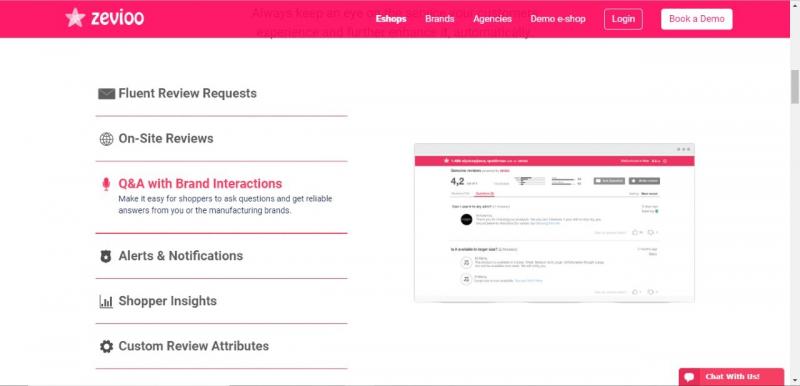Click the Login button
The height and width of the screenshot is (386, 800).
pos(623,19)
